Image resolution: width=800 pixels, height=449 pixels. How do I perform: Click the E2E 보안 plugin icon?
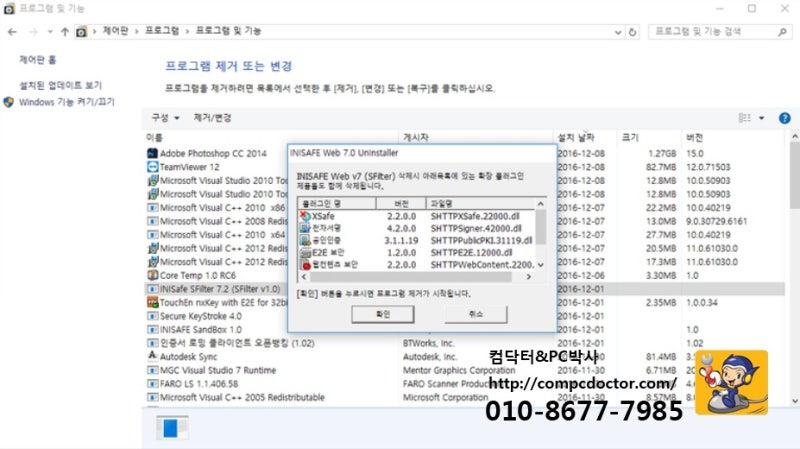coord(305,253)
